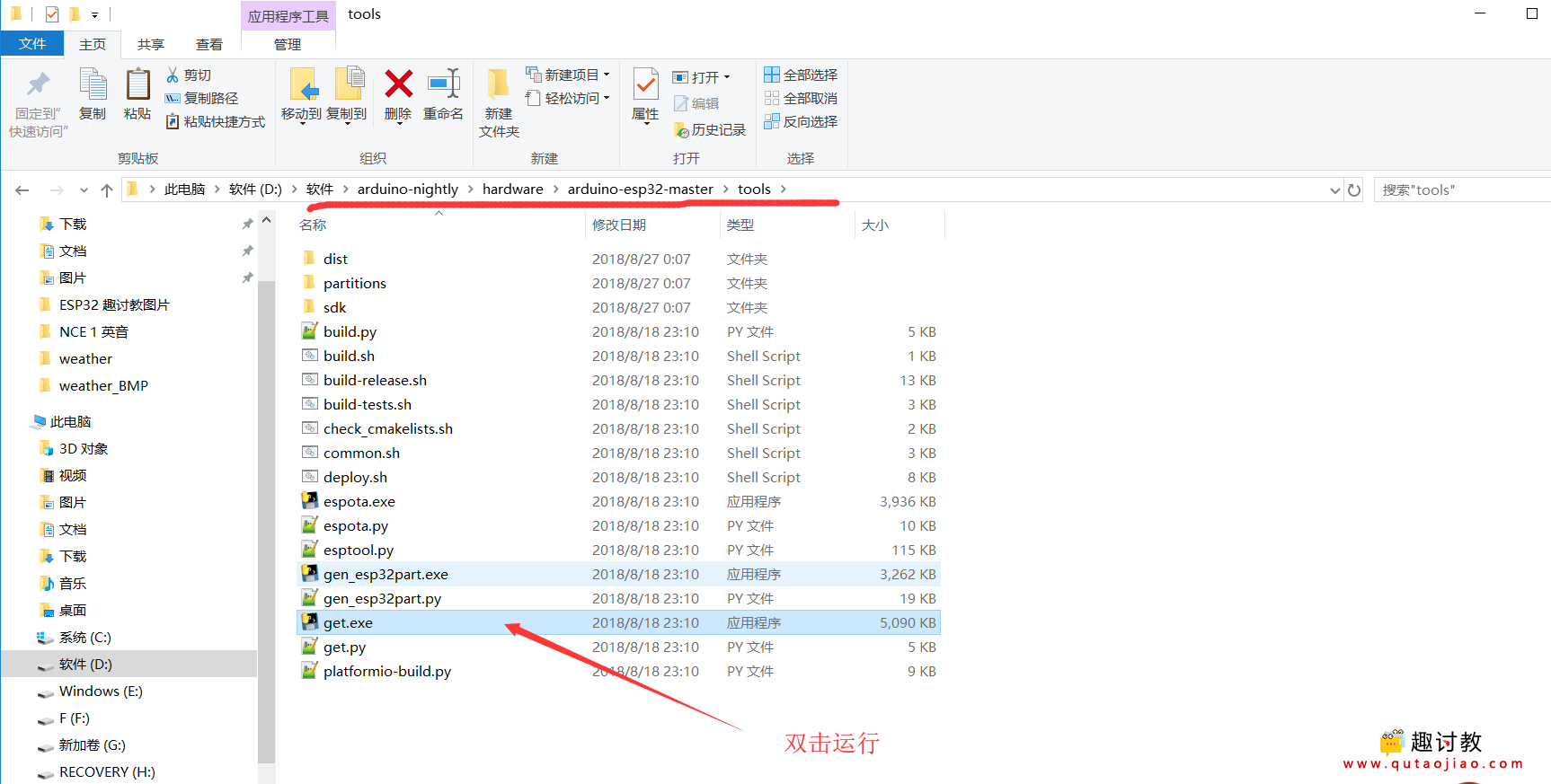Click in the search tools input box
Image resolution: width=1551 pixels, height=784 pixels.
[1463, 190]
